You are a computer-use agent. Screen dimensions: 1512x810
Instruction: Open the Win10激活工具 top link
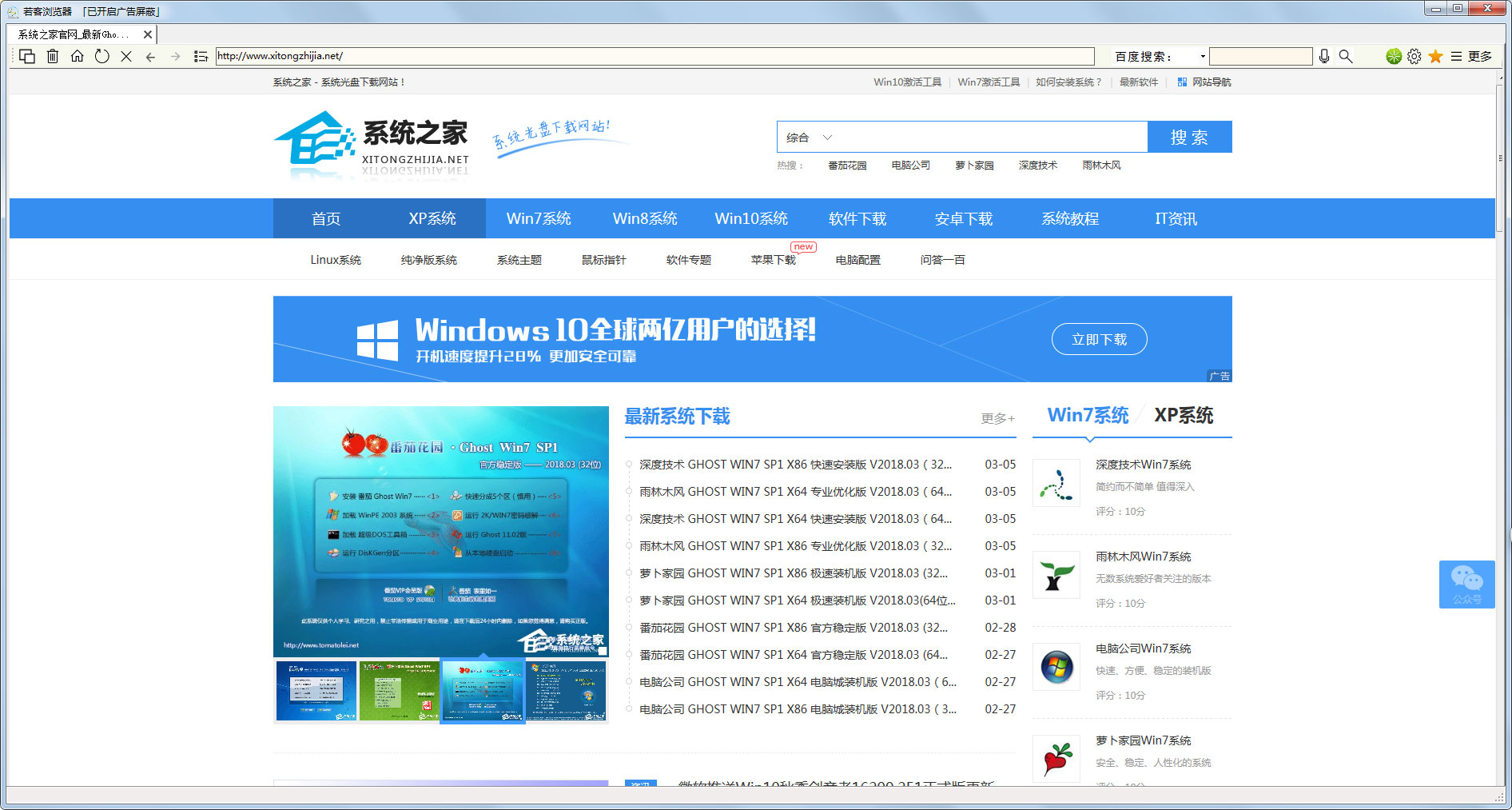[x=908, y=82]
